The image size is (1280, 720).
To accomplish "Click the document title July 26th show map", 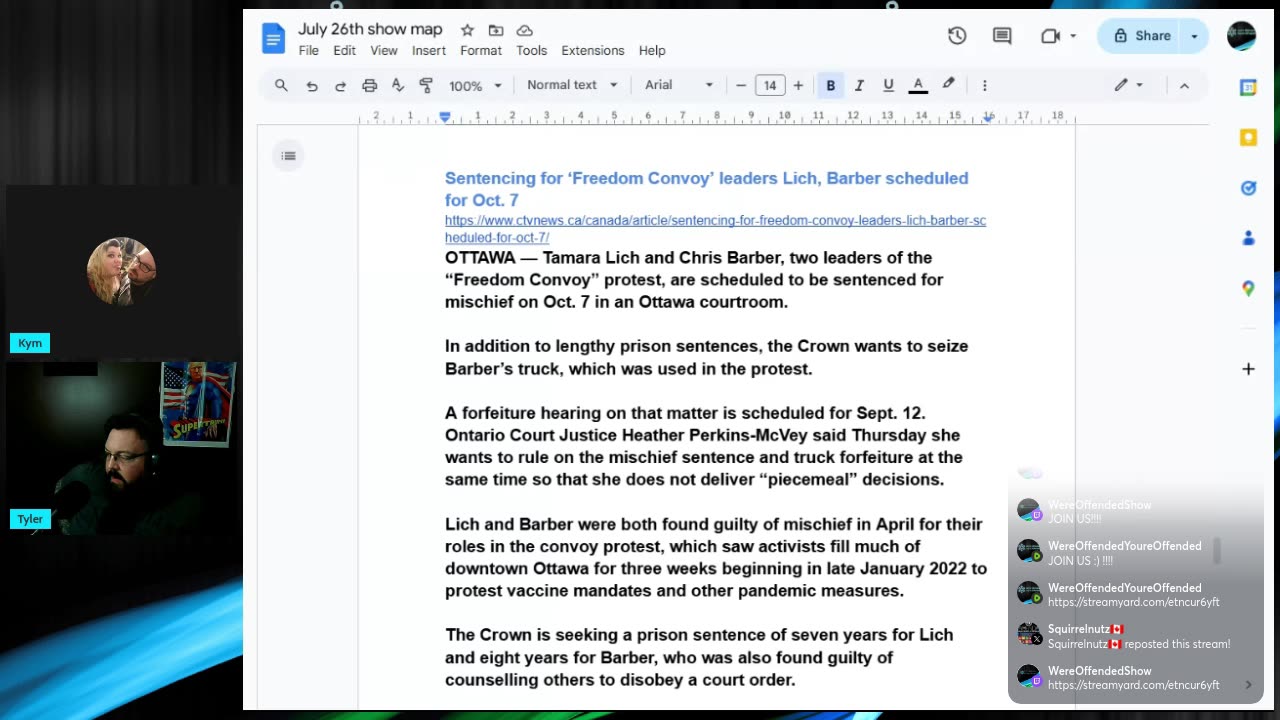I will [x=370, y=29].
